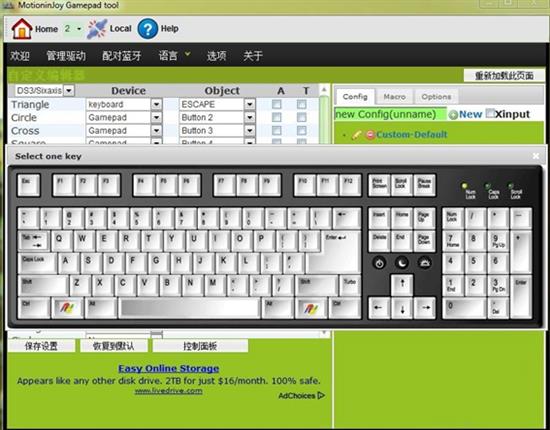Select the Esc key on the keyboard

point(29,185)
